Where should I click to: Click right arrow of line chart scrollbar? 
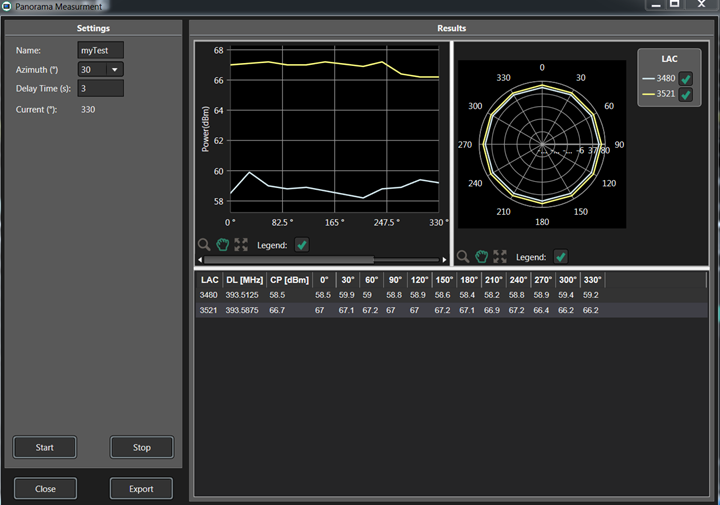point(445,260)
